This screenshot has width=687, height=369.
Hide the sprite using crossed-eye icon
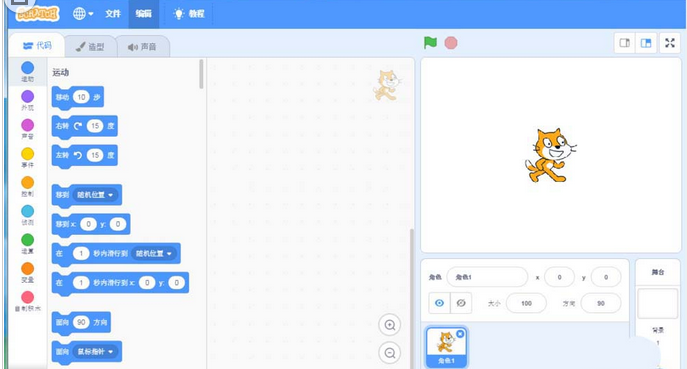[461, 303]
